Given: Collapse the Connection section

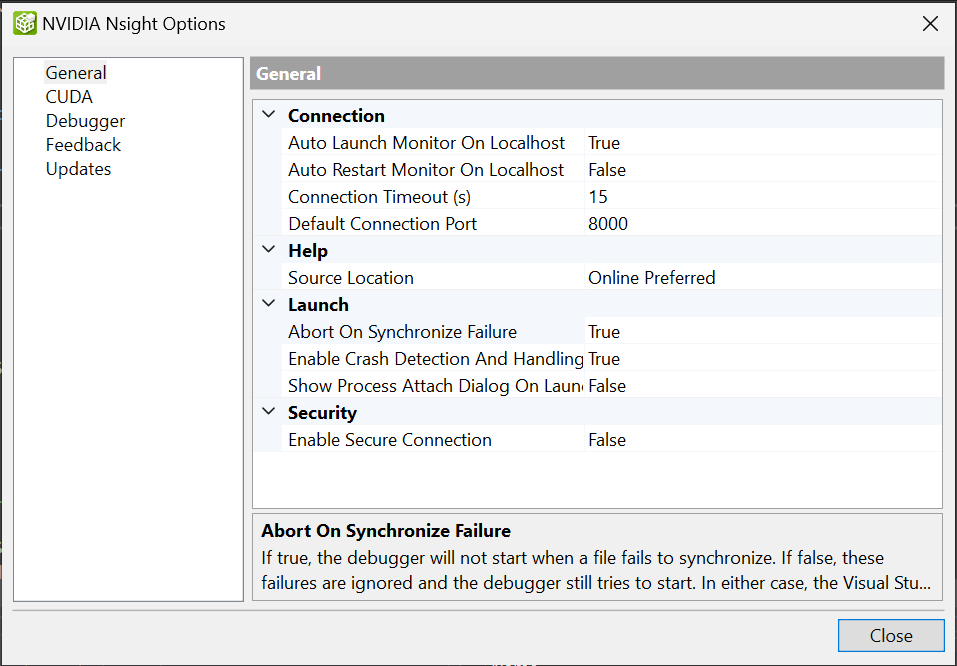Looking at the screenshot, I should 268,116.
